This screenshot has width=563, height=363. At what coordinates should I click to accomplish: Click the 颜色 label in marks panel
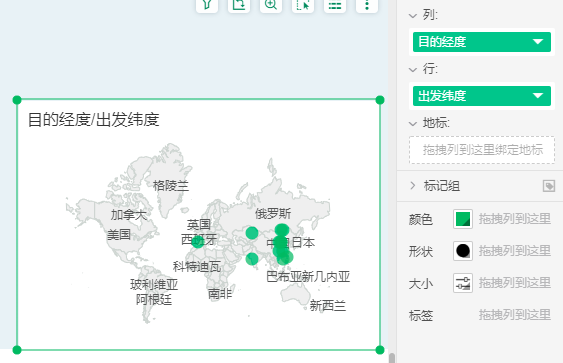pos(421,219)
